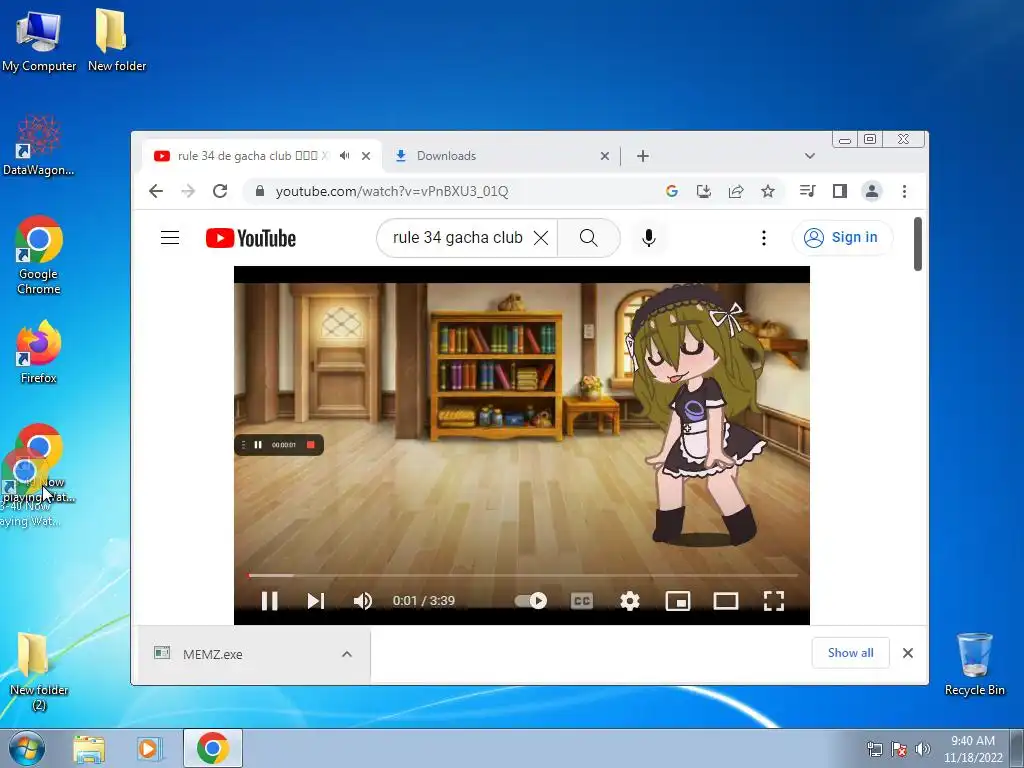Select the DataWagon desktop shortcut
Viewport: 1024px width, 768px height.
tap(39, 145)
